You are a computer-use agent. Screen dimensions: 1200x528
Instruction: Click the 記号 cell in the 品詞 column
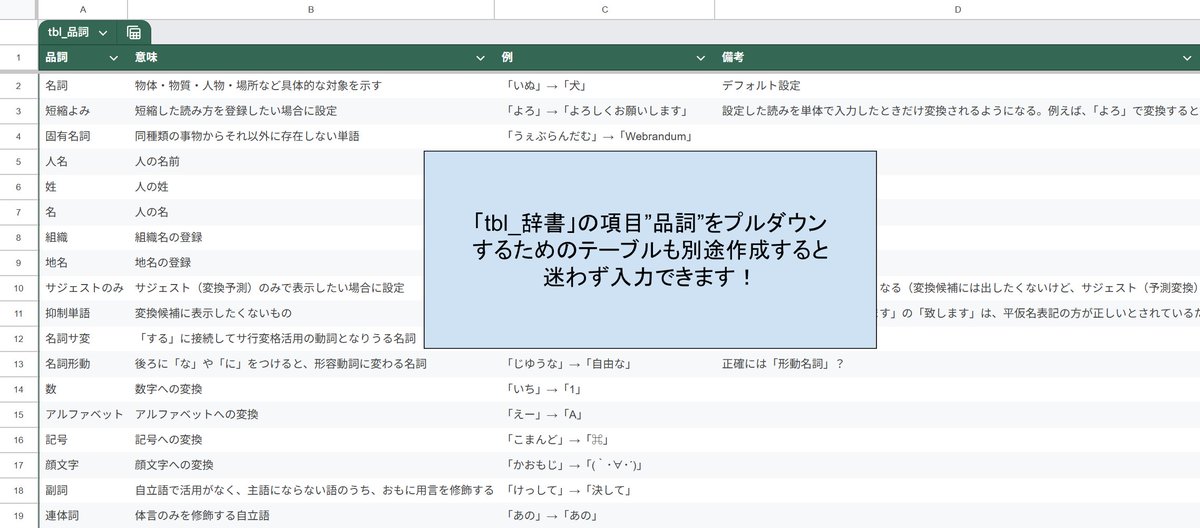pyautogui.click(x=83, y=440)
